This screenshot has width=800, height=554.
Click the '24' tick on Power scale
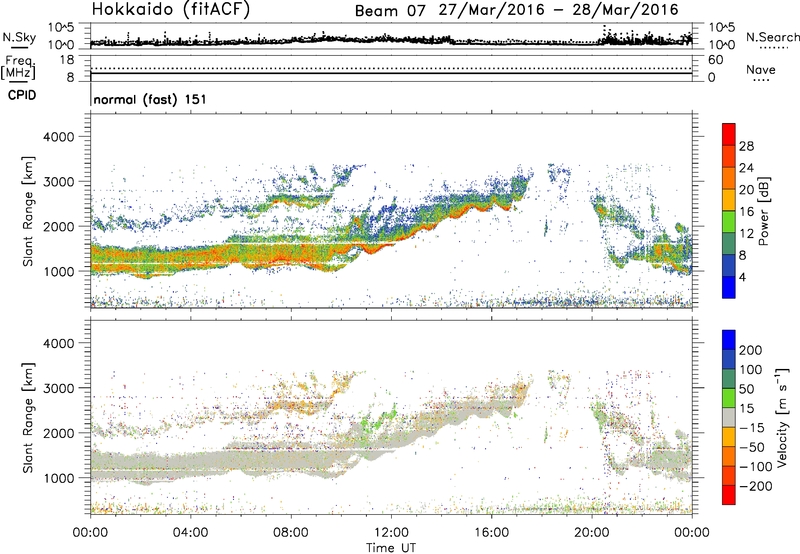[x=746, y=168]
